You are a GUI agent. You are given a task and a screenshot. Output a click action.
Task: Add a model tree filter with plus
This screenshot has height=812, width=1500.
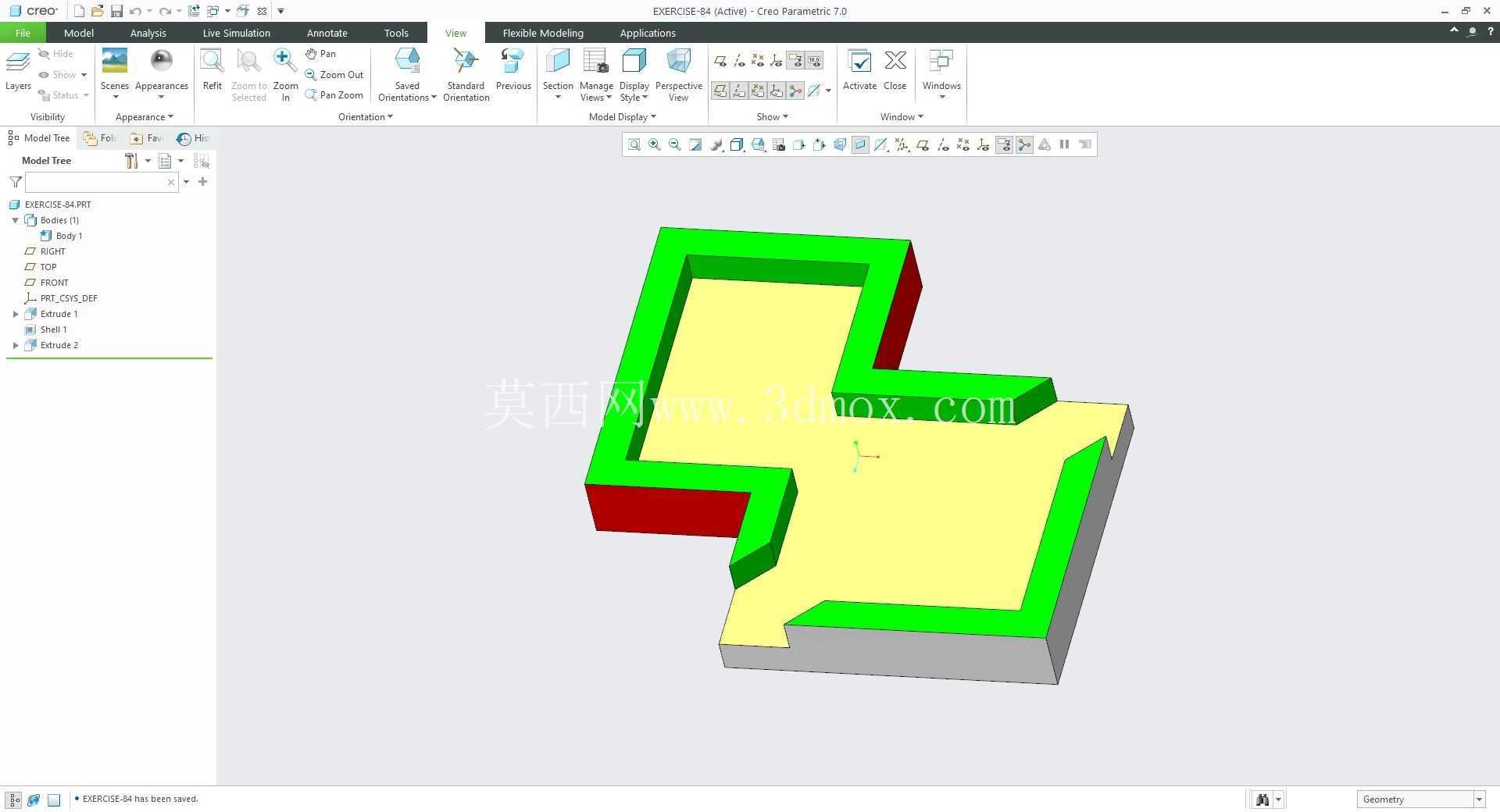point(203,182)
